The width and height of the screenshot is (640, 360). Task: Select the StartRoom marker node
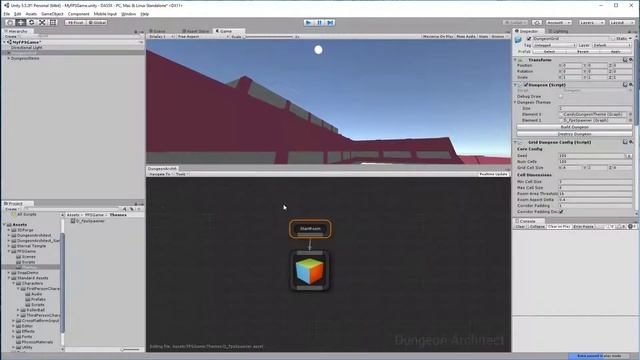coord(310,229)
